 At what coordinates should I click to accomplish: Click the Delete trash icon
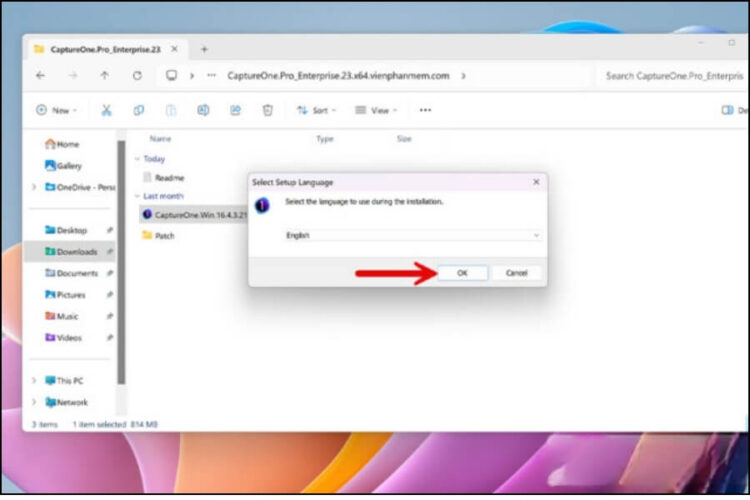click(267, 110)
